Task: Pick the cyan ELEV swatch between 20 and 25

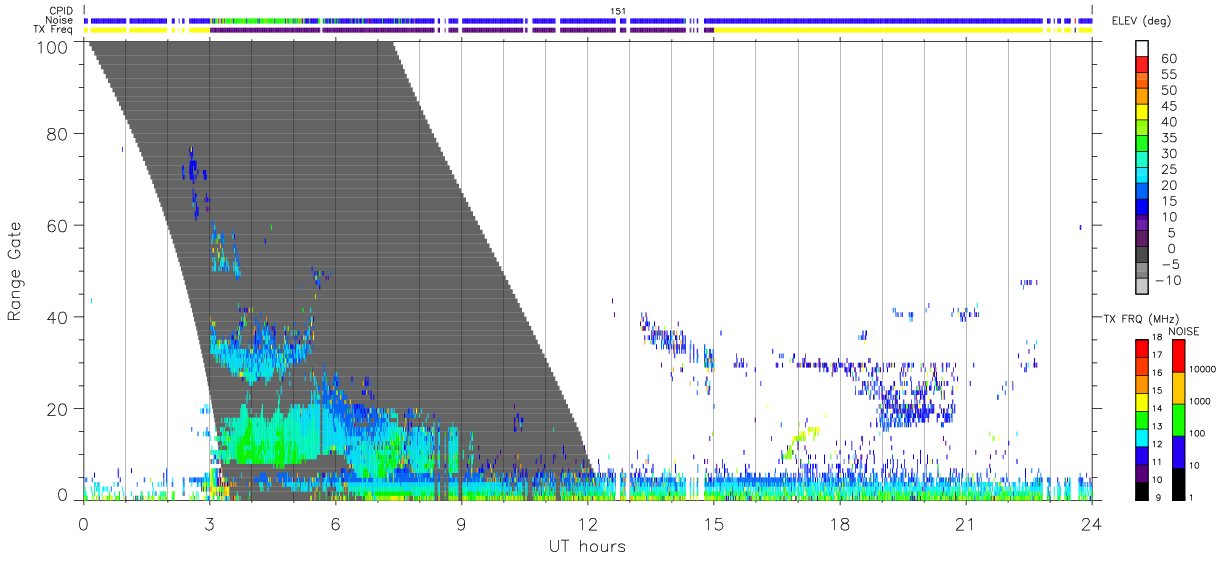Action: click(x=1144, y=177)
